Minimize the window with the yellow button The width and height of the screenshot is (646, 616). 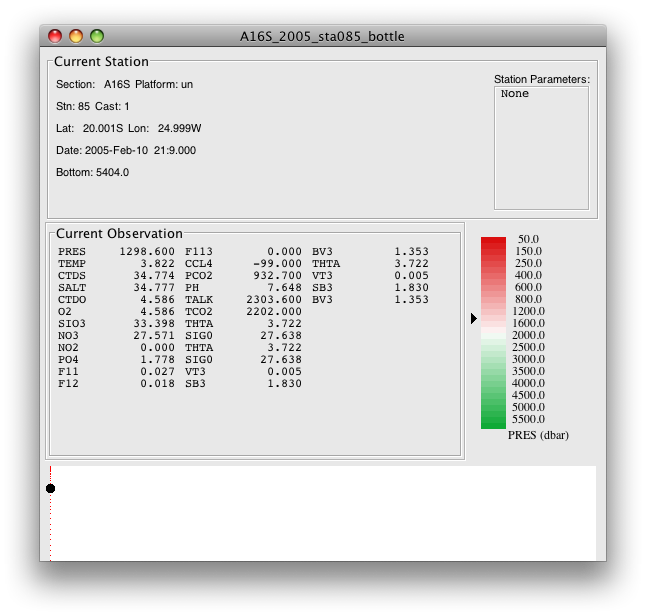click(76, 36)
